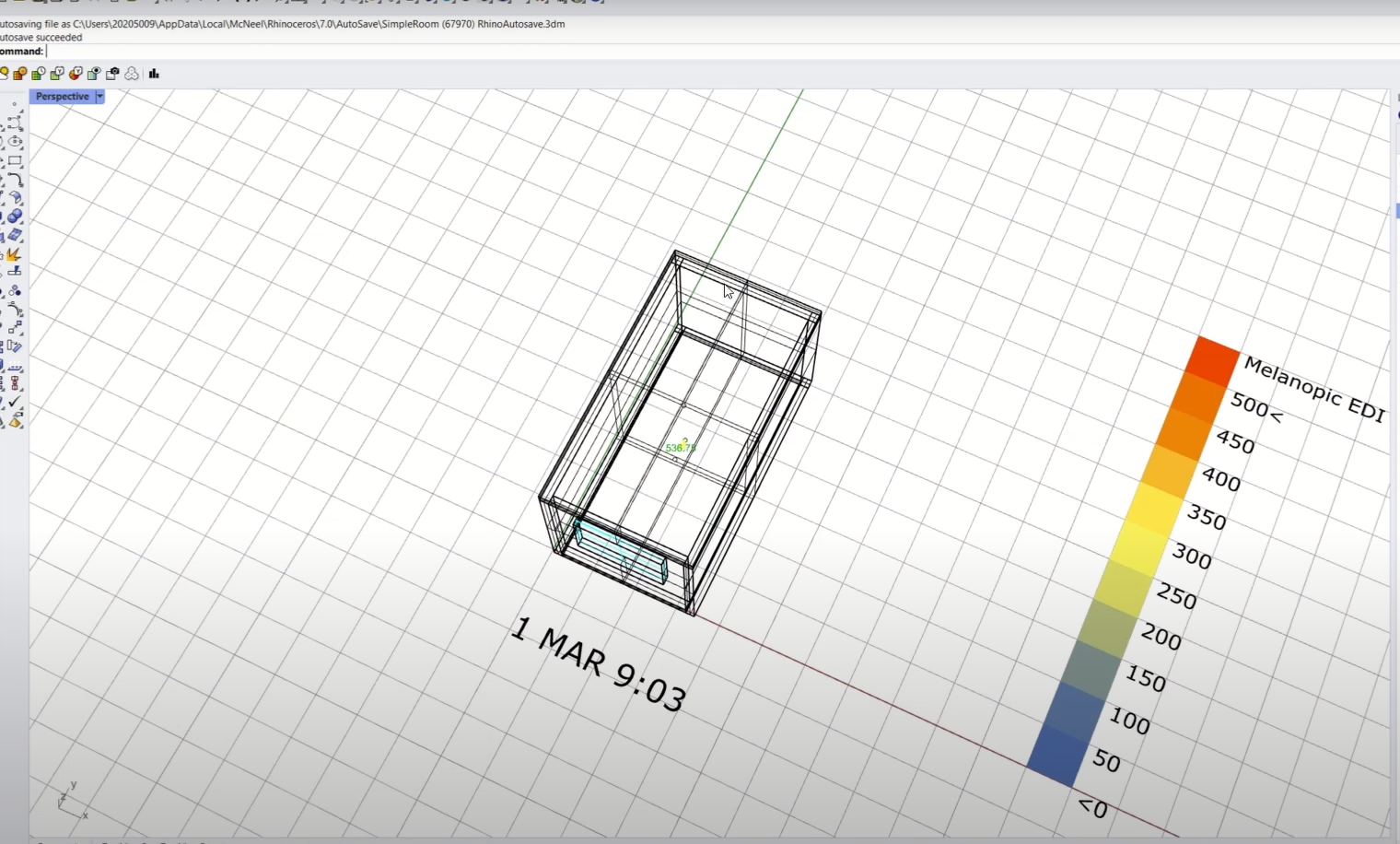Image resolution: width=1400 pixels, height=844 pixels.
Task: Select the Project to CPlane tool
Action: (x=15, y=366)
